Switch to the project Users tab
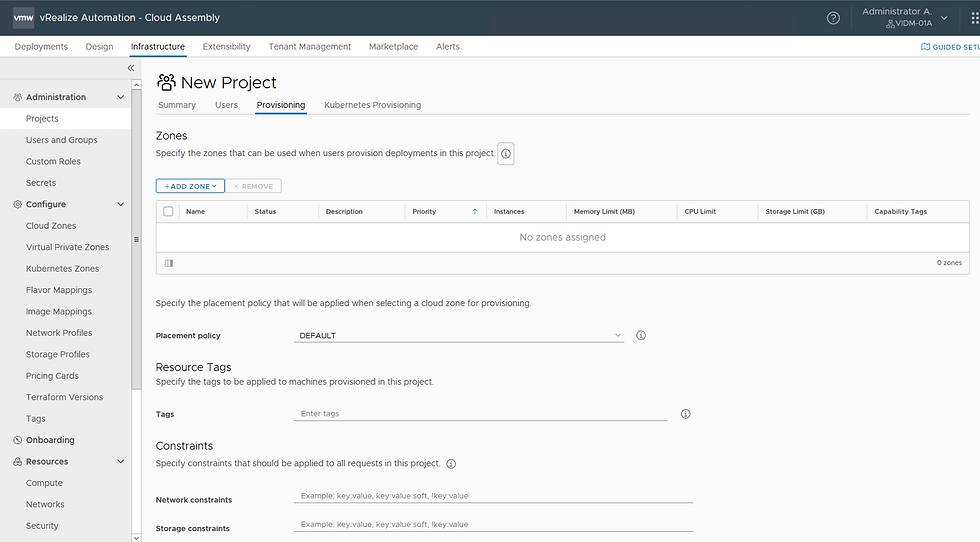 click(x=226, y=105)
